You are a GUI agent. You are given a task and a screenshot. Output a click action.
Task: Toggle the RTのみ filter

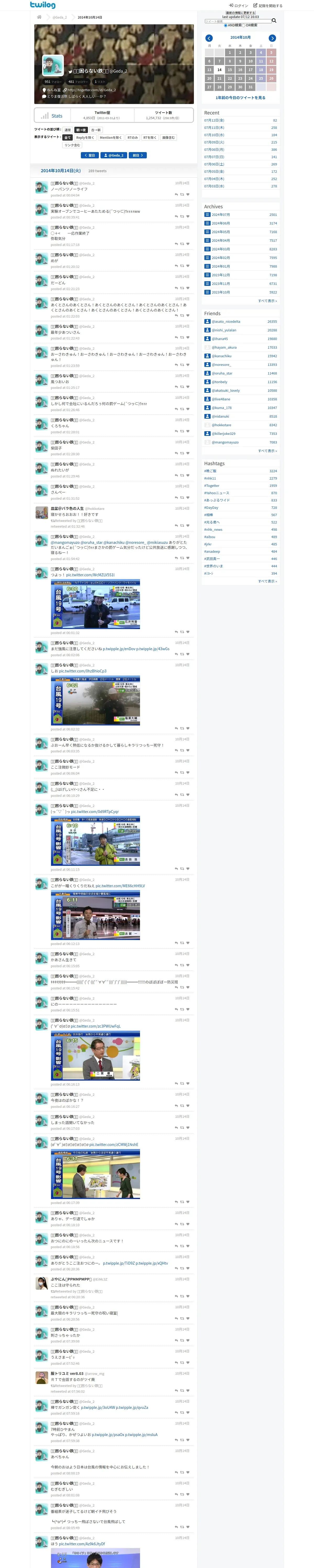click(x=132, y=137)
